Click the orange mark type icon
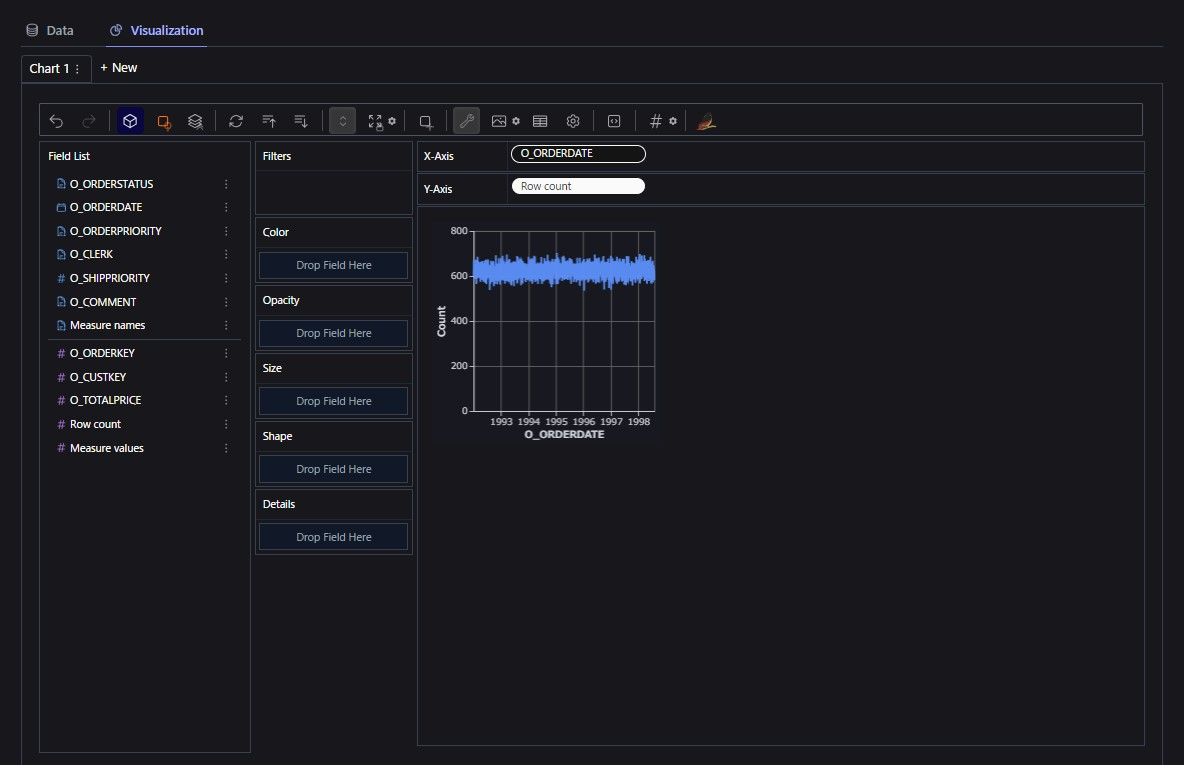Screen dimensions: 1184x765 tap(163, 122)
